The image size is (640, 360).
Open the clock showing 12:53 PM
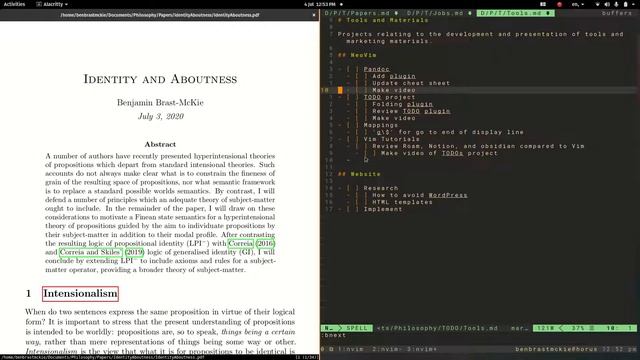tap(320, 4)
